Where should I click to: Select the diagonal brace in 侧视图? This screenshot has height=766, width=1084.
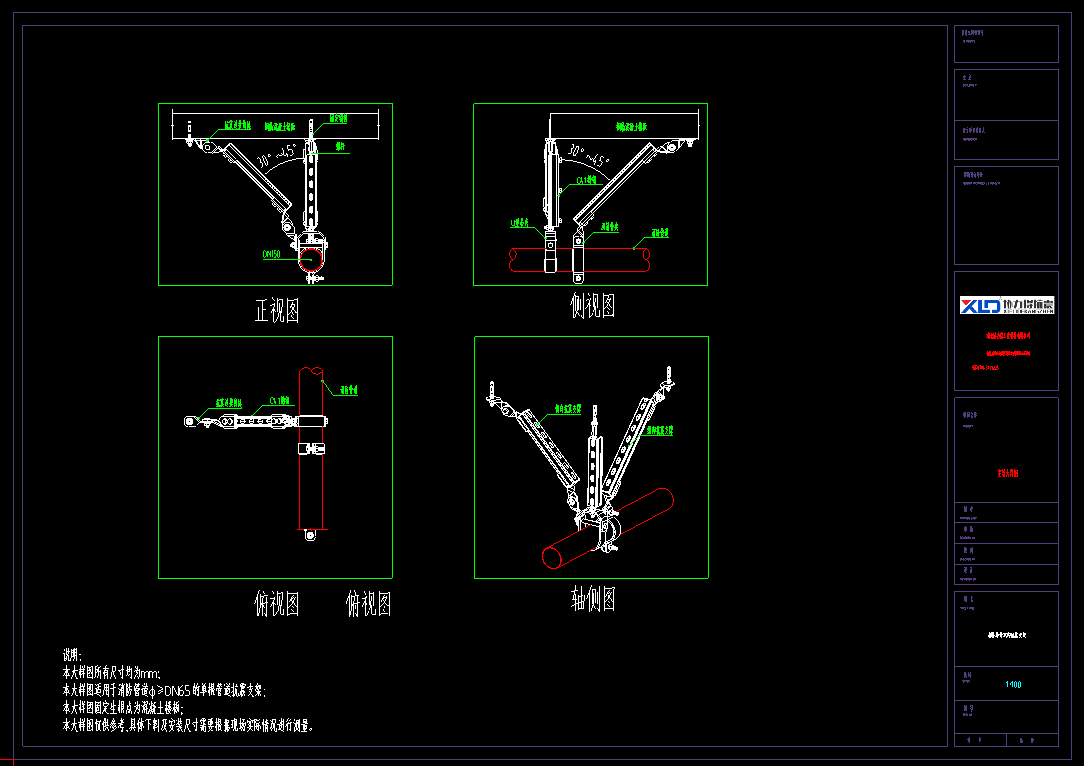615,183
